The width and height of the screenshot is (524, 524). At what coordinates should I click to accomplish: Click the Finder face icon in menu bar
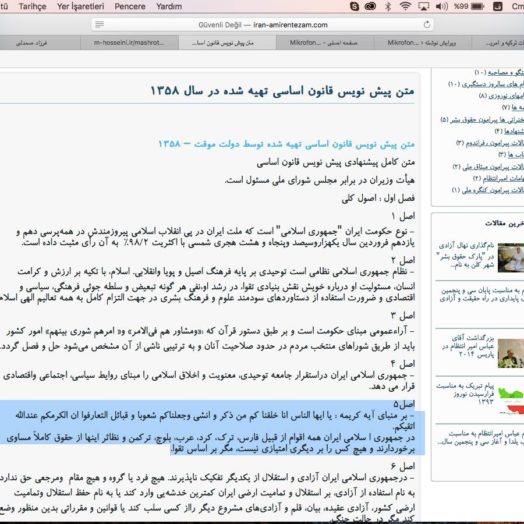tap(498, 6)
